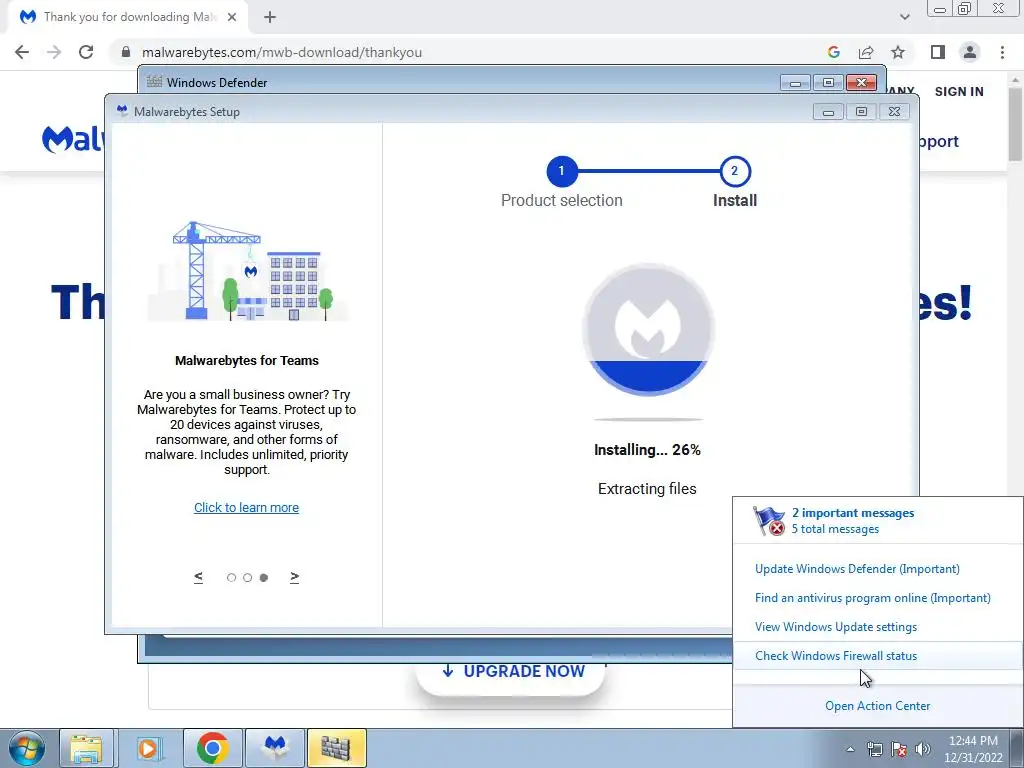Click the Malwarebytes for Teams heading
The width and height of the screenshot is (1024, 768).
tap(247, 360)
